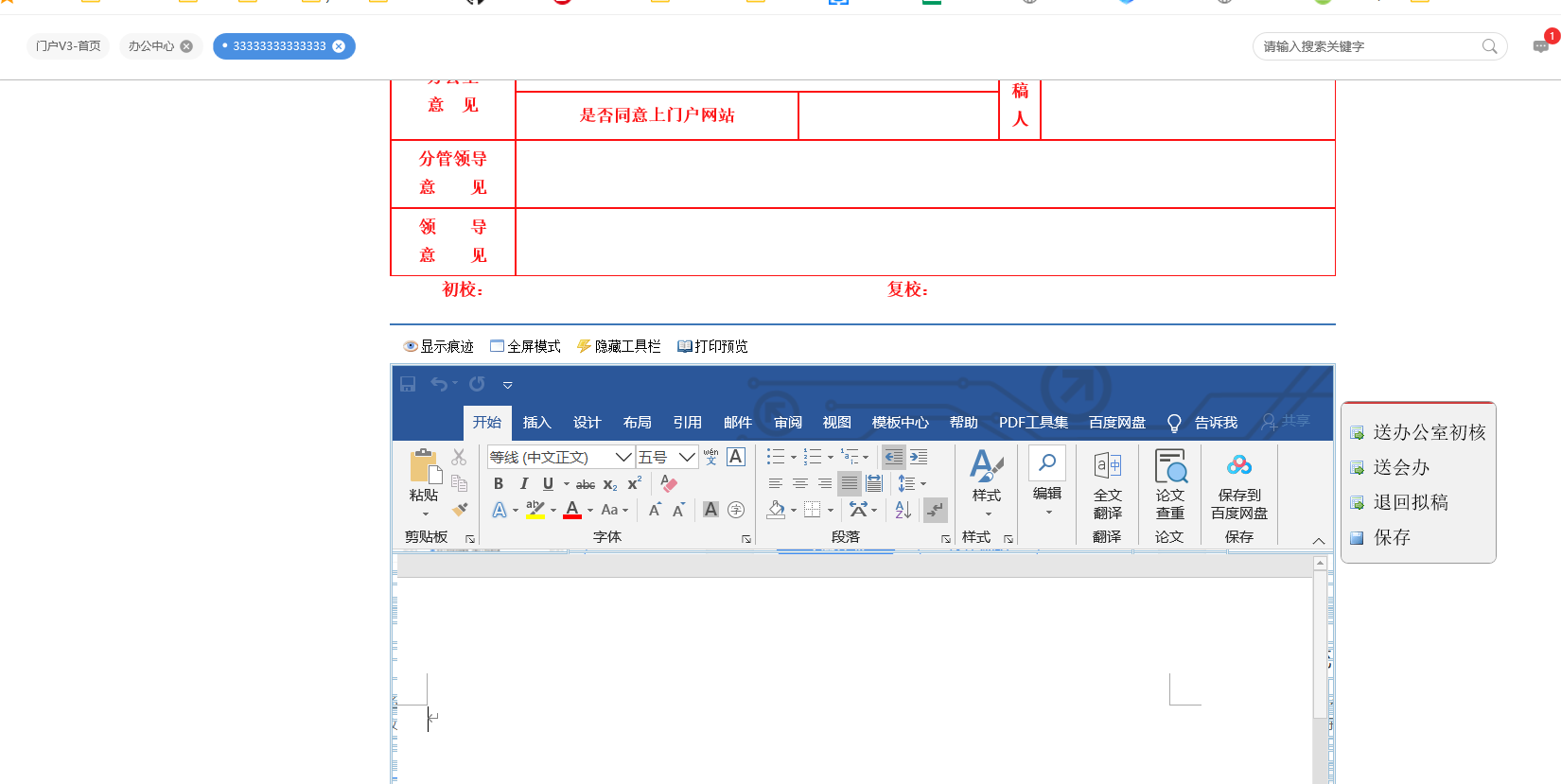Screen dimensions: 1561x784
Task: Expand the Styles (样式) gallery
Action: (x=987, y=484)
